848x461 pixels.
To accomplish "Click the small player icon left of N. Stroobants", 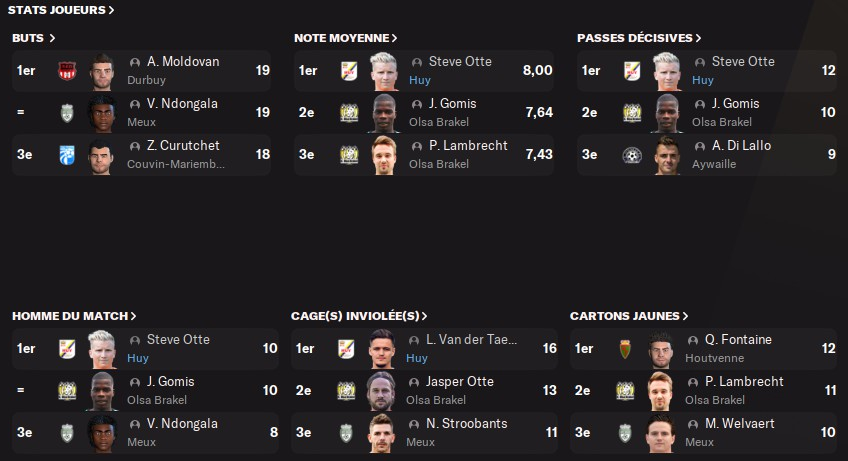I will 416,424.
